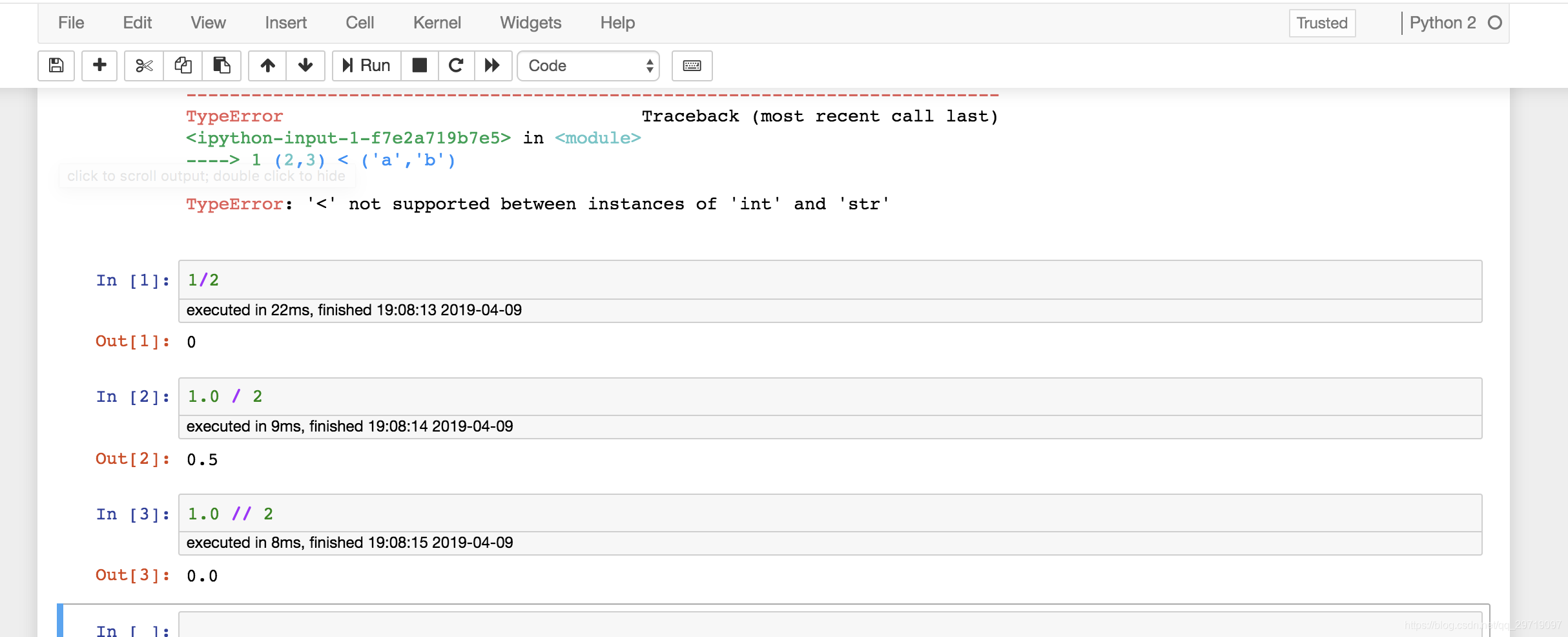Open the File menu
This screenshot has width=1568, height=637.
[x=71, y=23]
